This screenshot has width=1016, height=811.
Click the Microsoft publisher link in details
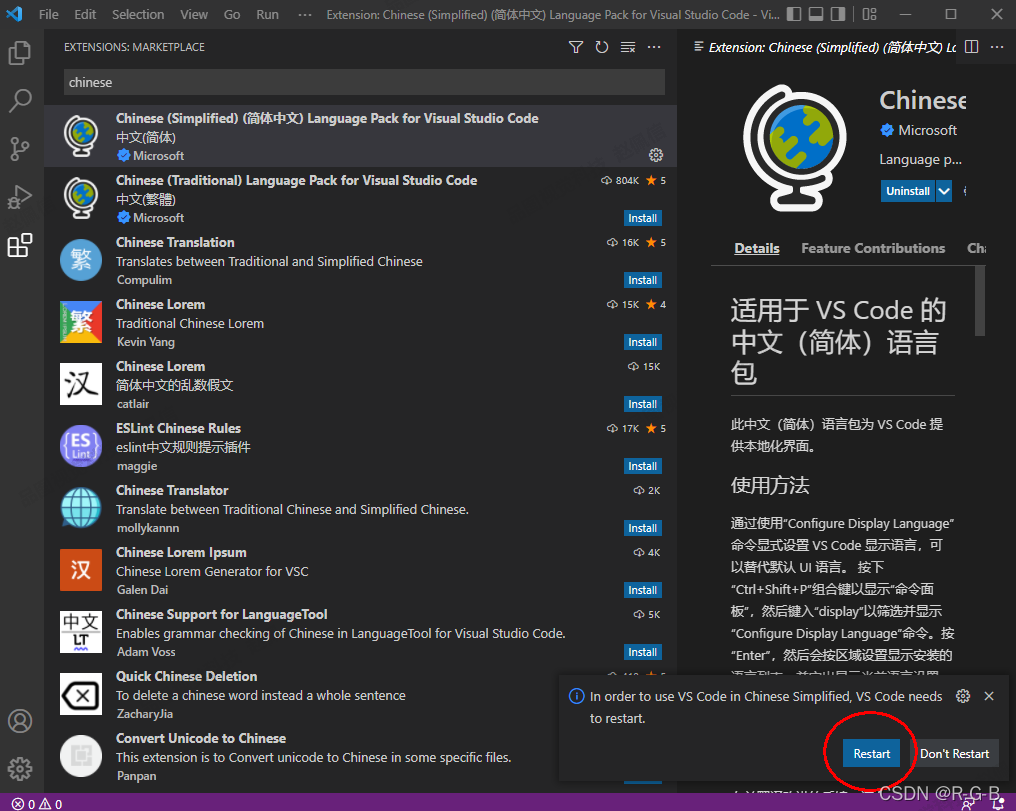(x=927, y=130)
